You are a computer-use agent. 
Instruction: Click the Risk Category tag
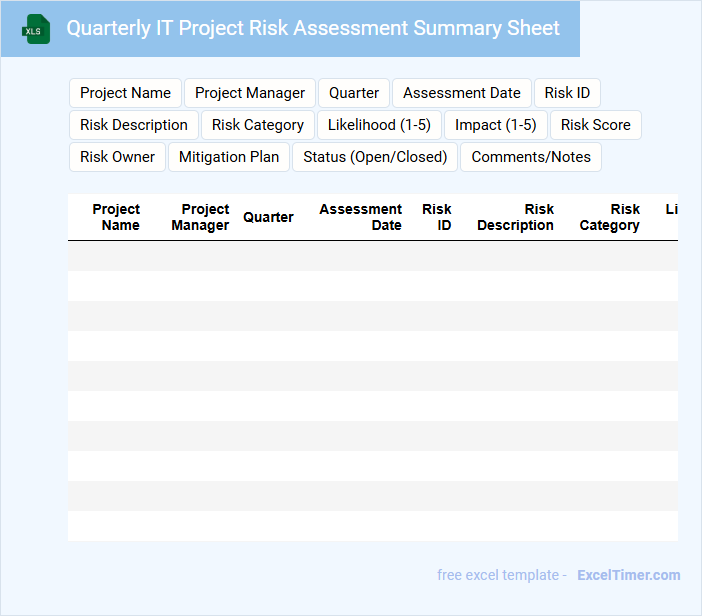point(258,125)
